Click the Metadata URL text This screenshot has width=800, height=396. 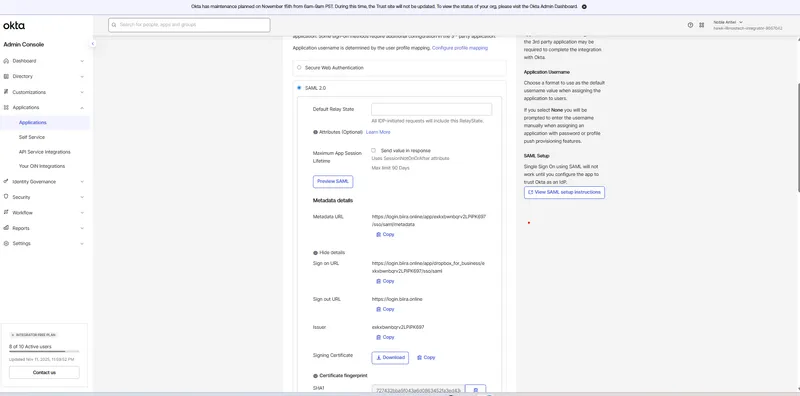(429, 220)
